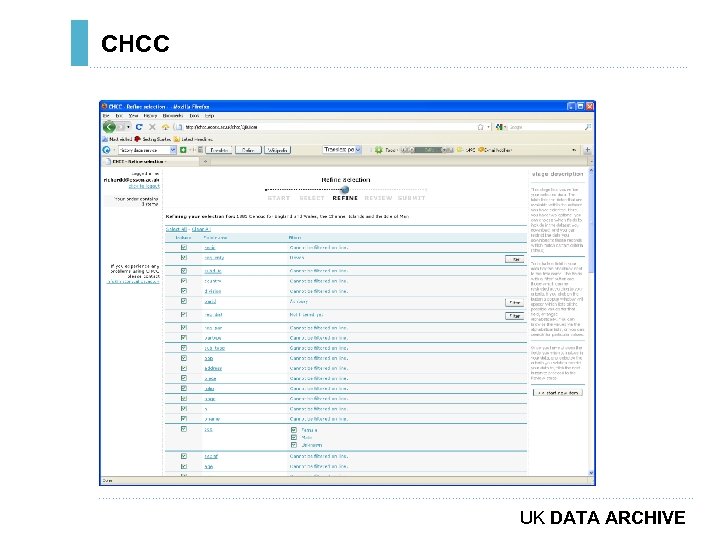Viewport: 720px width, 540px height.
Task: Click the blue stage marker above REFINE
Action: click(x=345, y=189)
